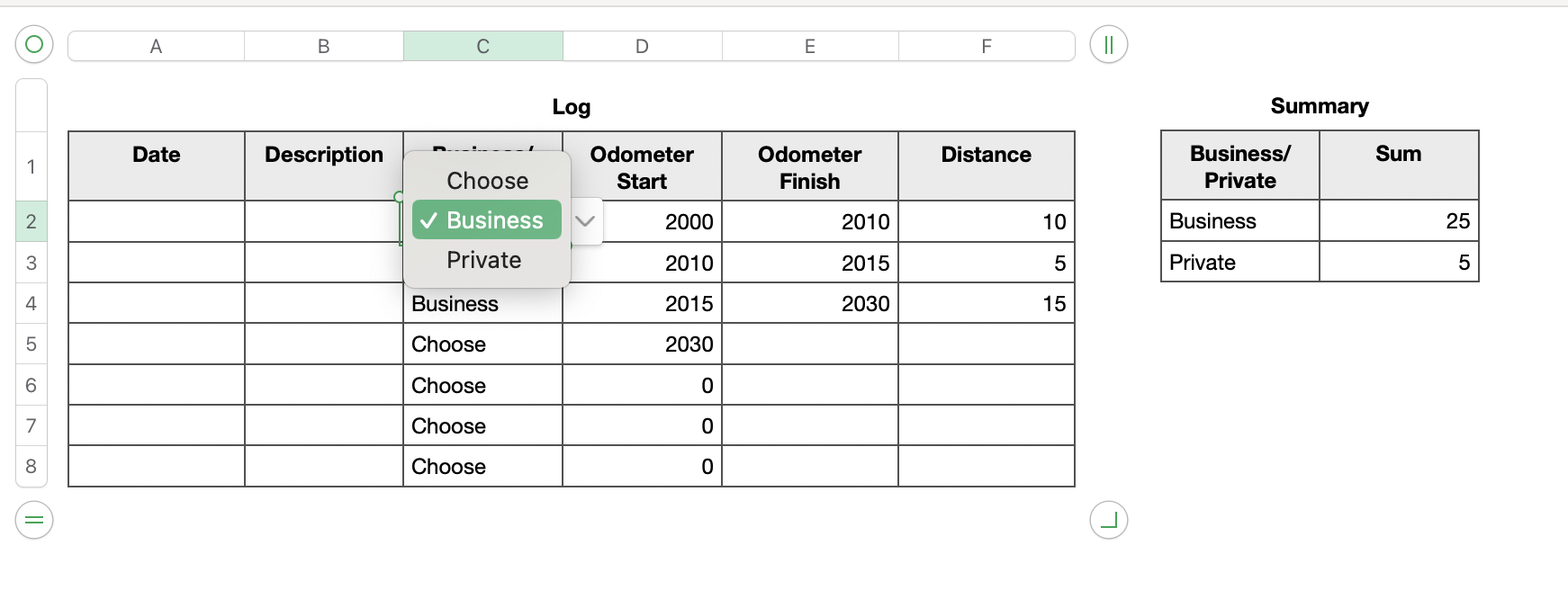
Task: Open the Choose pop-up in row 5
Action: tap(482, 344)
